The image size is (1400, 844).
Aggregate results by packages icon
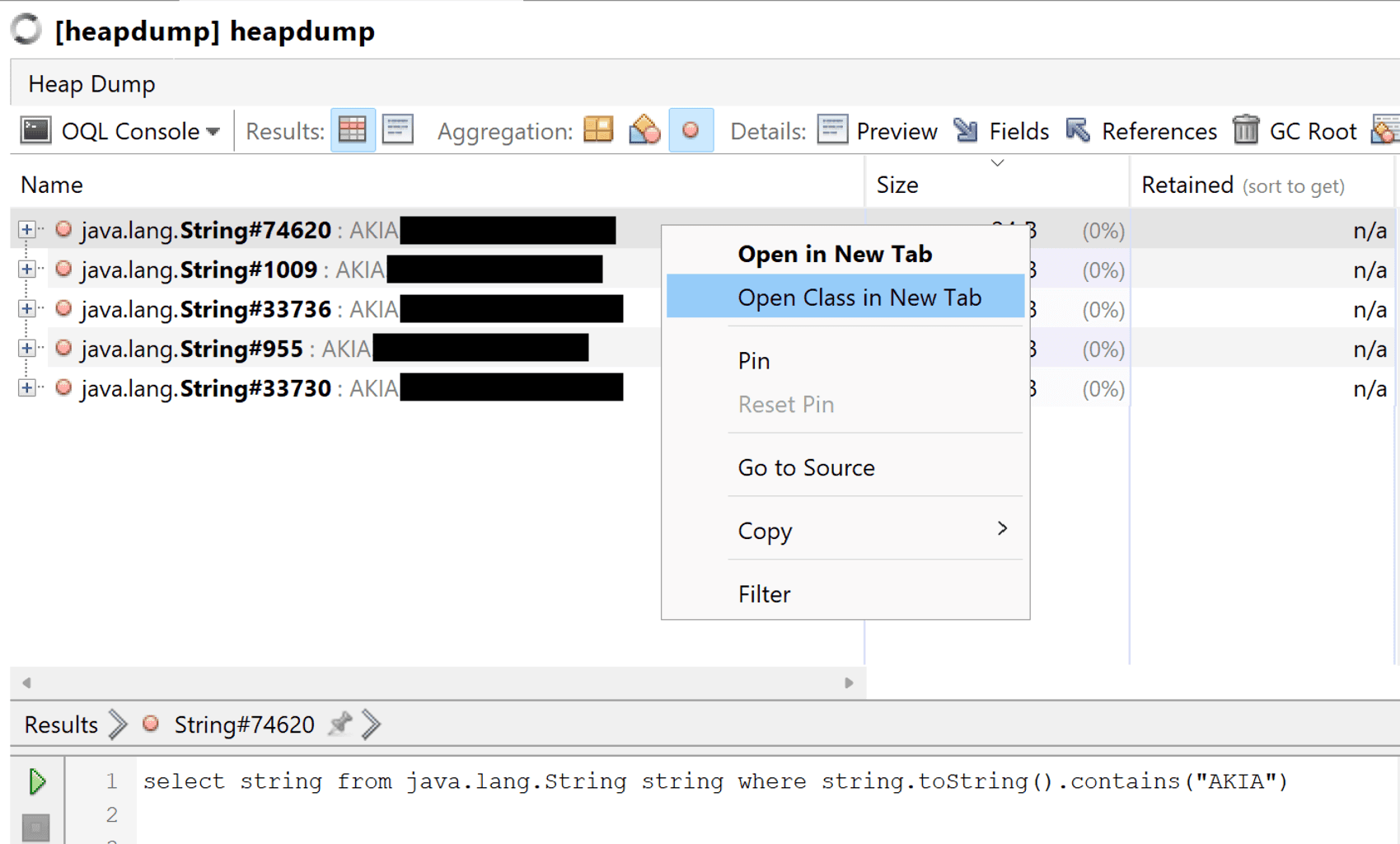click(598, 130)
